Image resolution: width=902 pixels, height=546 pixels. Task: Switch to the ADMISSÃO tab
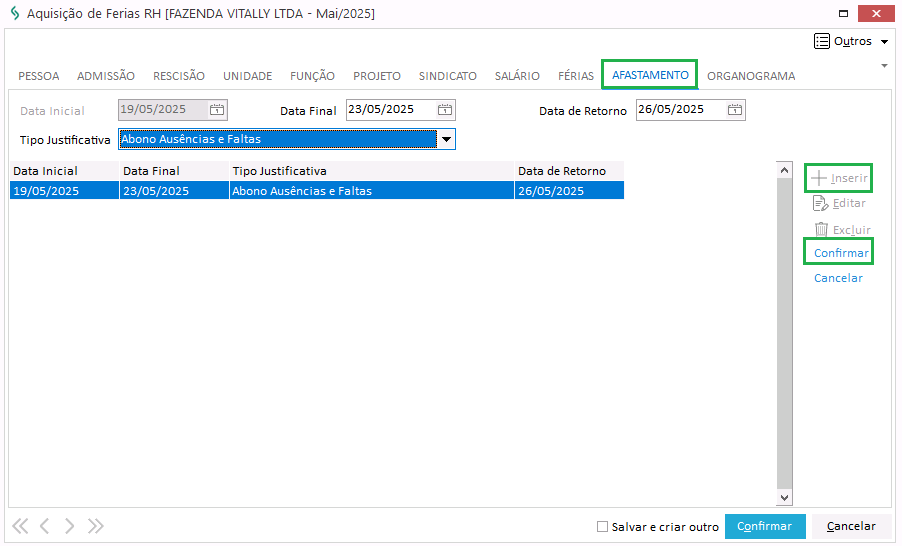[x=106, y=76]
